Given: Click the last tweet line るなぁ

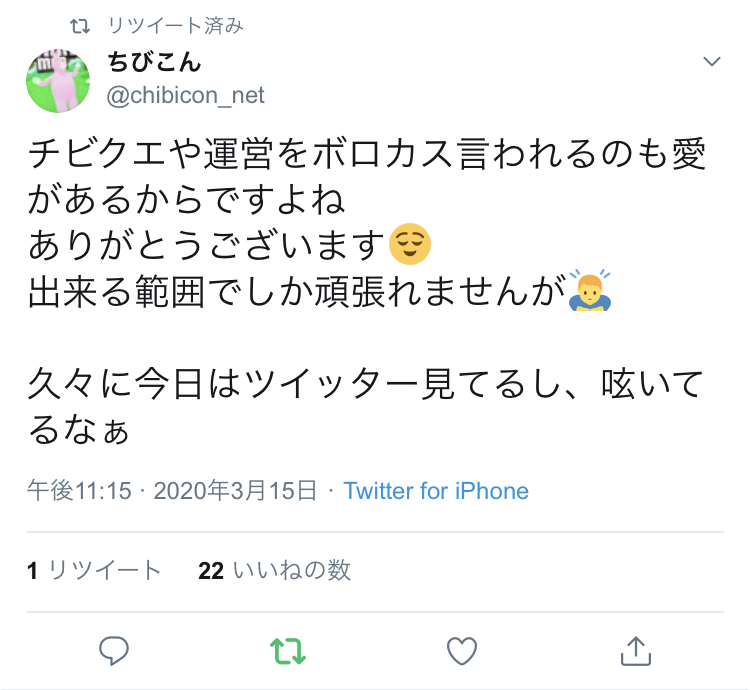Looking at the screenshot, I should tap(78, 429).
